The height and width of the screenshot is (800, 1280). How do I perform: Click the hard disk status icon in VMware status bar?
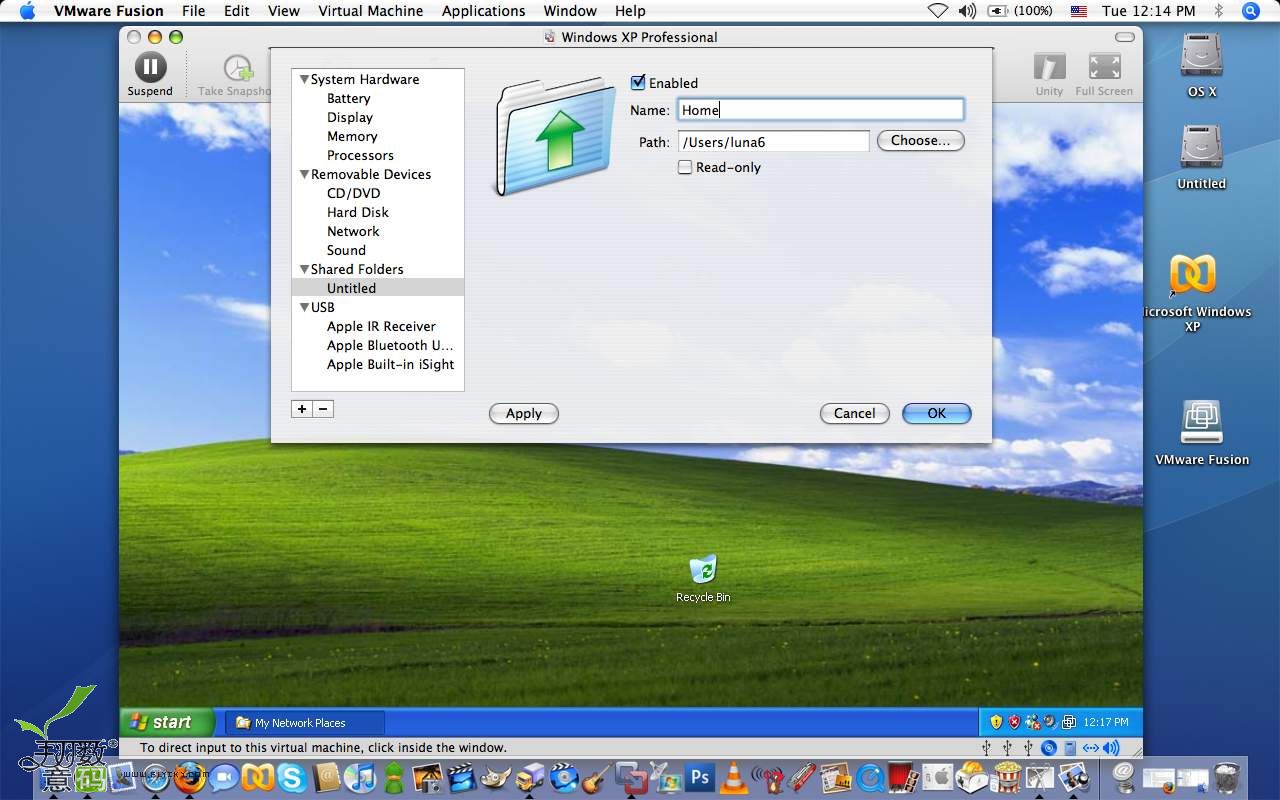[1070, 748]
